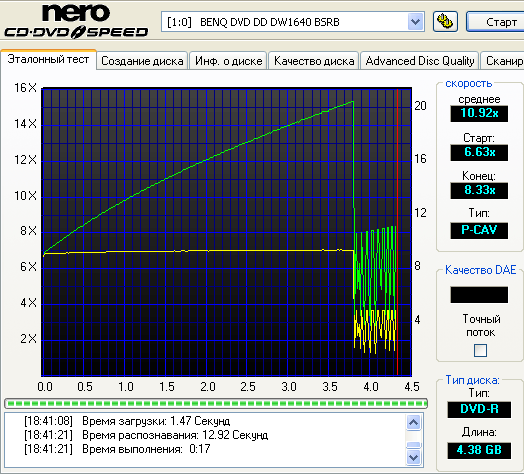Open the Сканир tab

(502, 61)
